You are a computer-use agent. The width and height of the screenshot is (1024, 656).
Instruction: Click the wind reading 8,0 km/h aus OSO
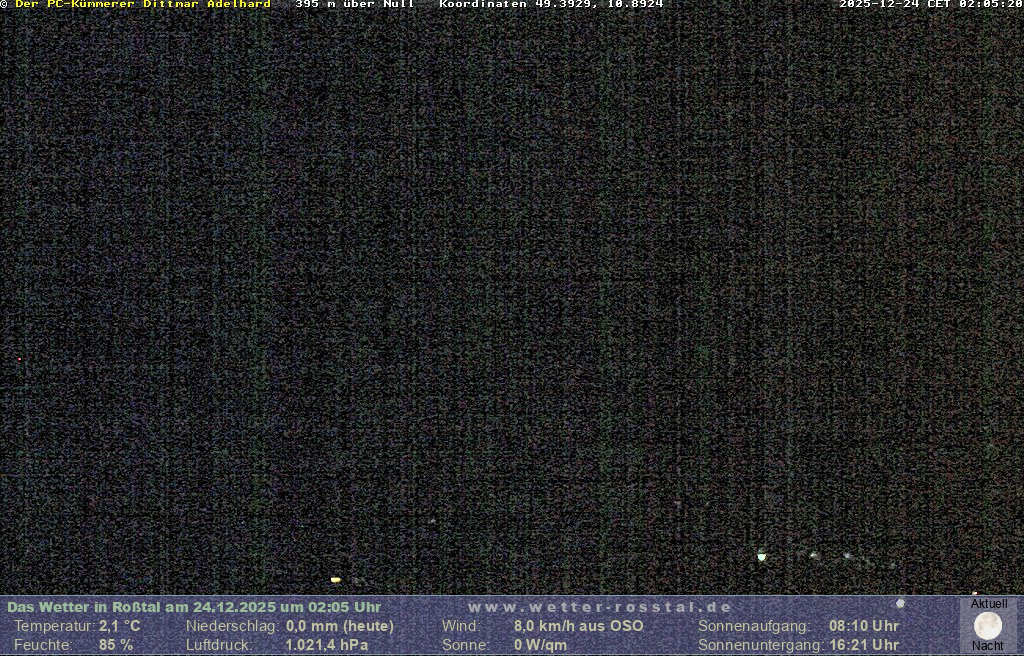pyautogui.click(x=578, y=626)
